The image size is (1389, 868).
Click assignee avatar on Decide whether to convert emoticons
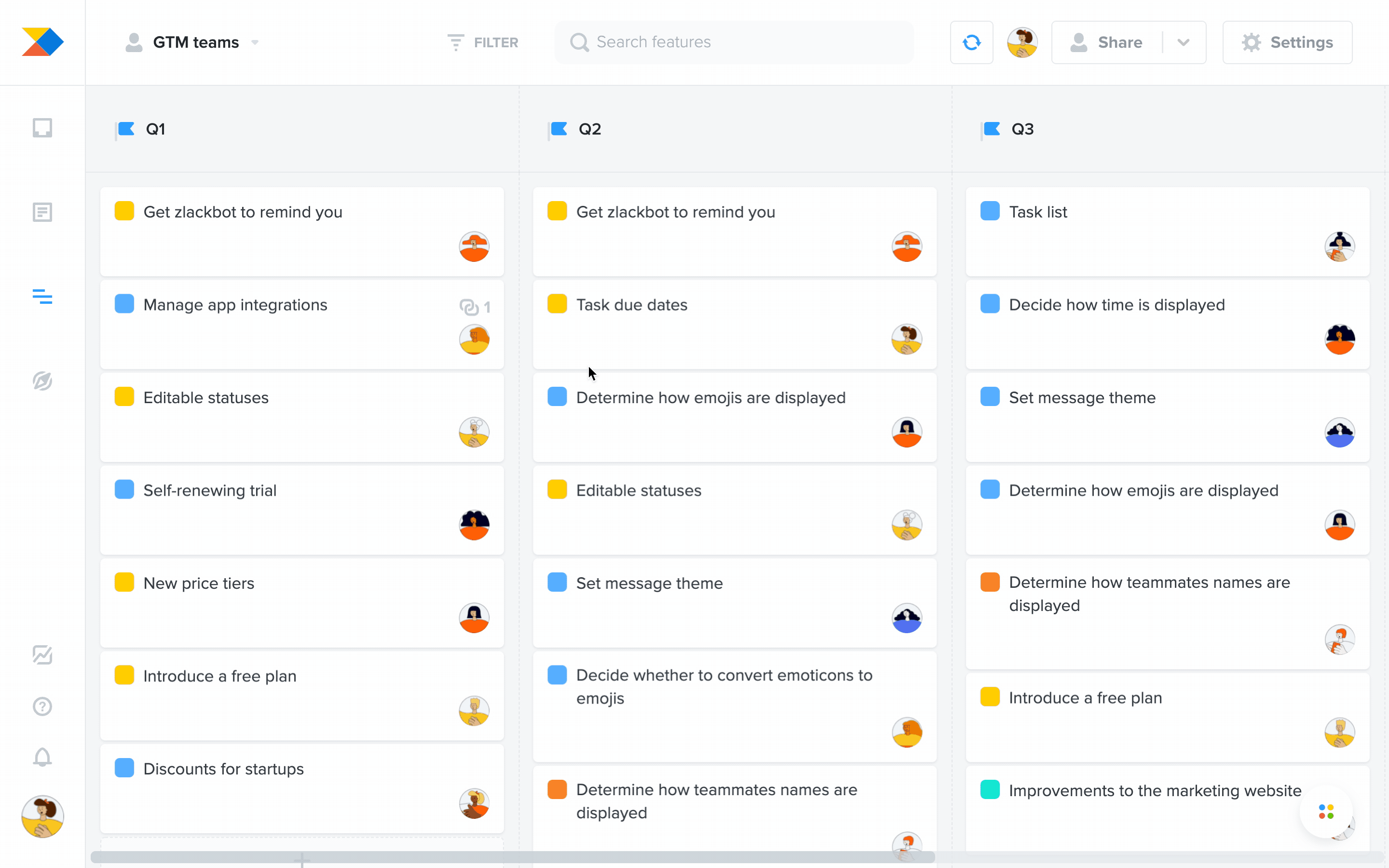(x=907, y=732)
